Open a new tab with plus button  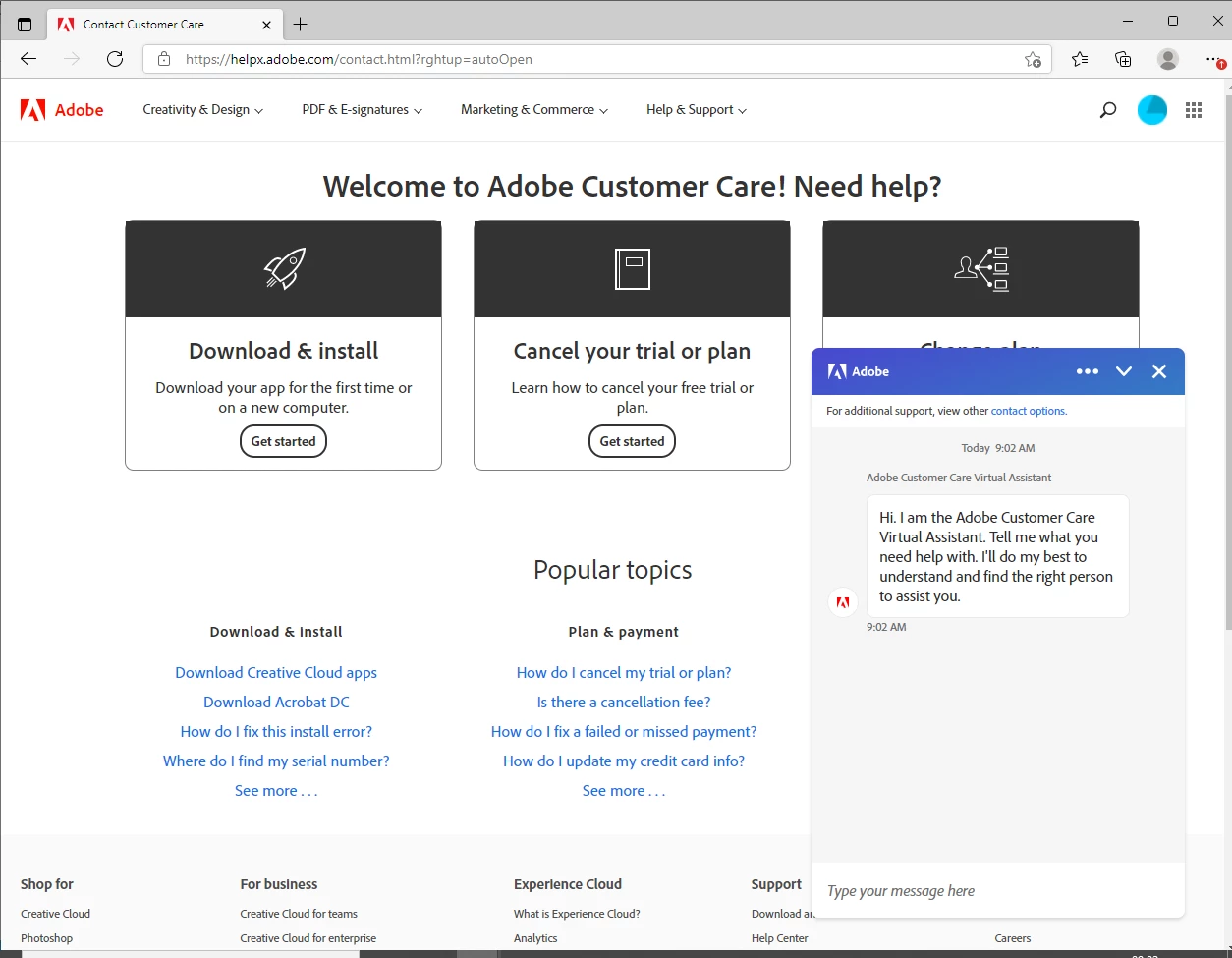coord(301,24)
